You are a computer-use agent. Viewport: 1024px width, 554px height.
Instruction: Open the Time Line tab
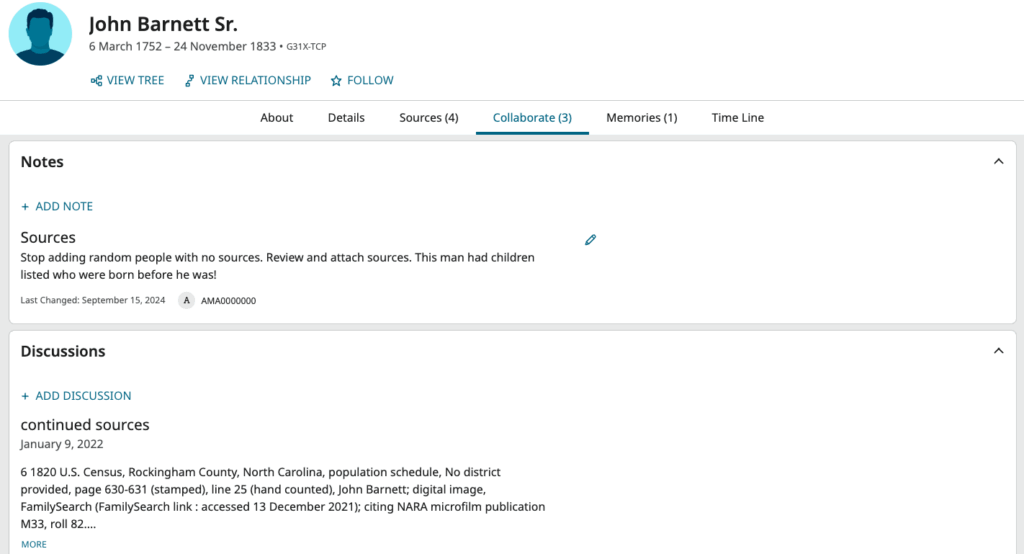pyautogui.click(x=737, y=118)
